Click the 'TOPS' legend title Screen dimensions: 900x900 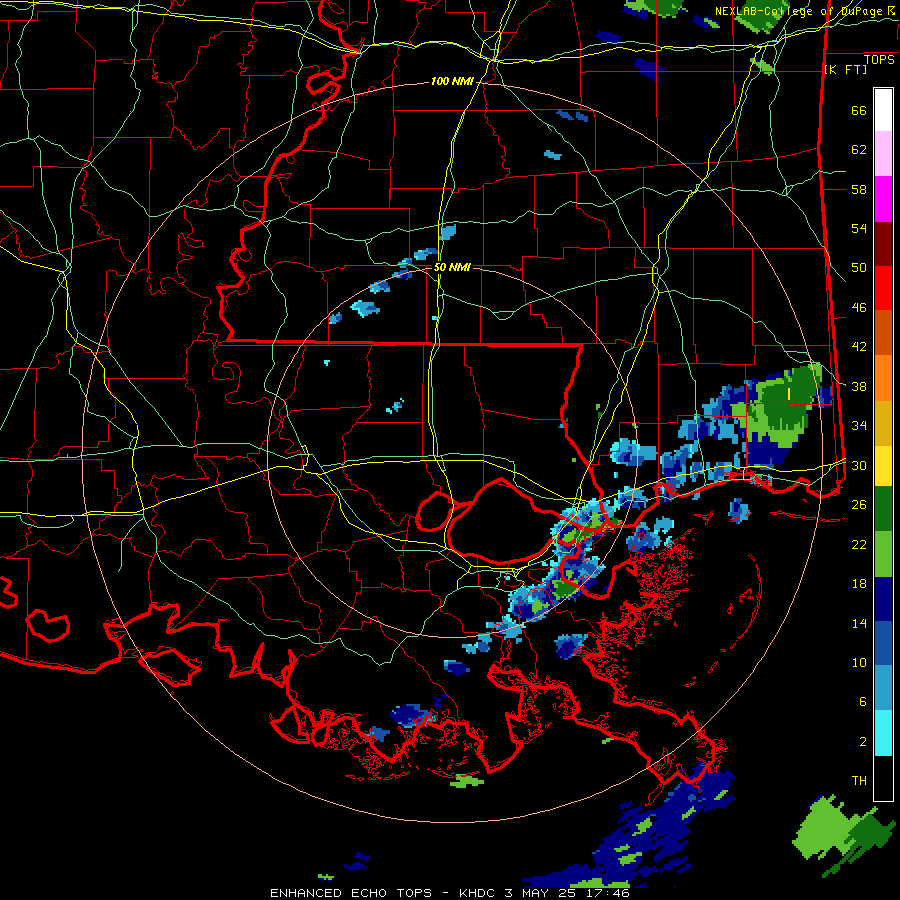879,60
